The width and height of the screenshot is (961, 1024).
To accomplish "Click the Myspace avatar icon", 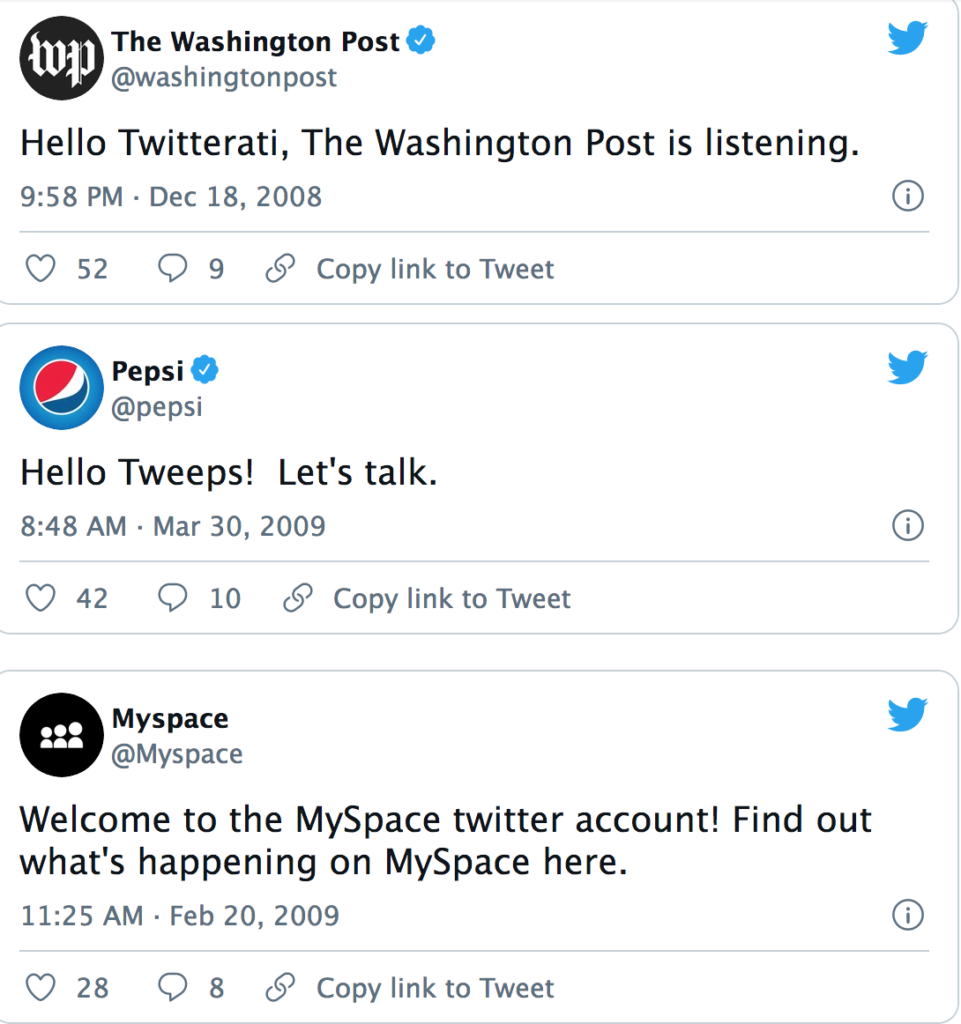I will pyautogui.click(x=61, y=735).
